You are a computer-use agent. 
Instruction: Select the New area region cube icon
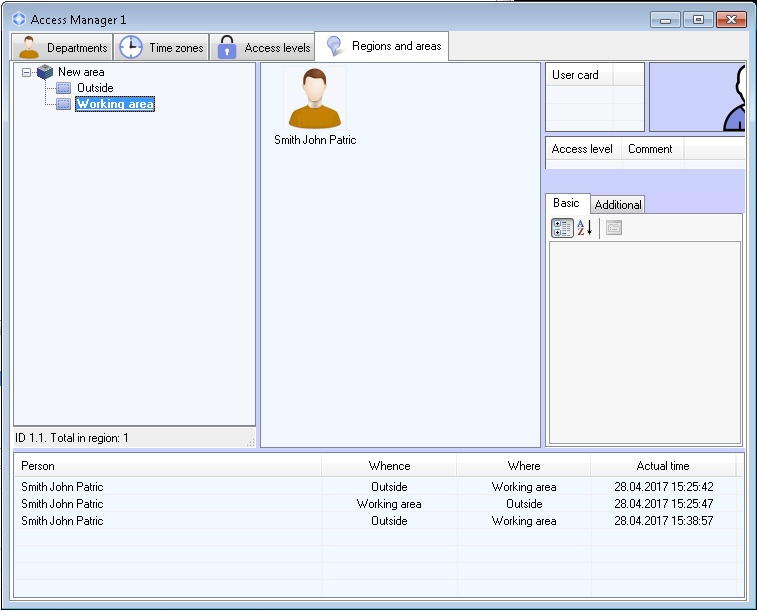click(45, 72)
